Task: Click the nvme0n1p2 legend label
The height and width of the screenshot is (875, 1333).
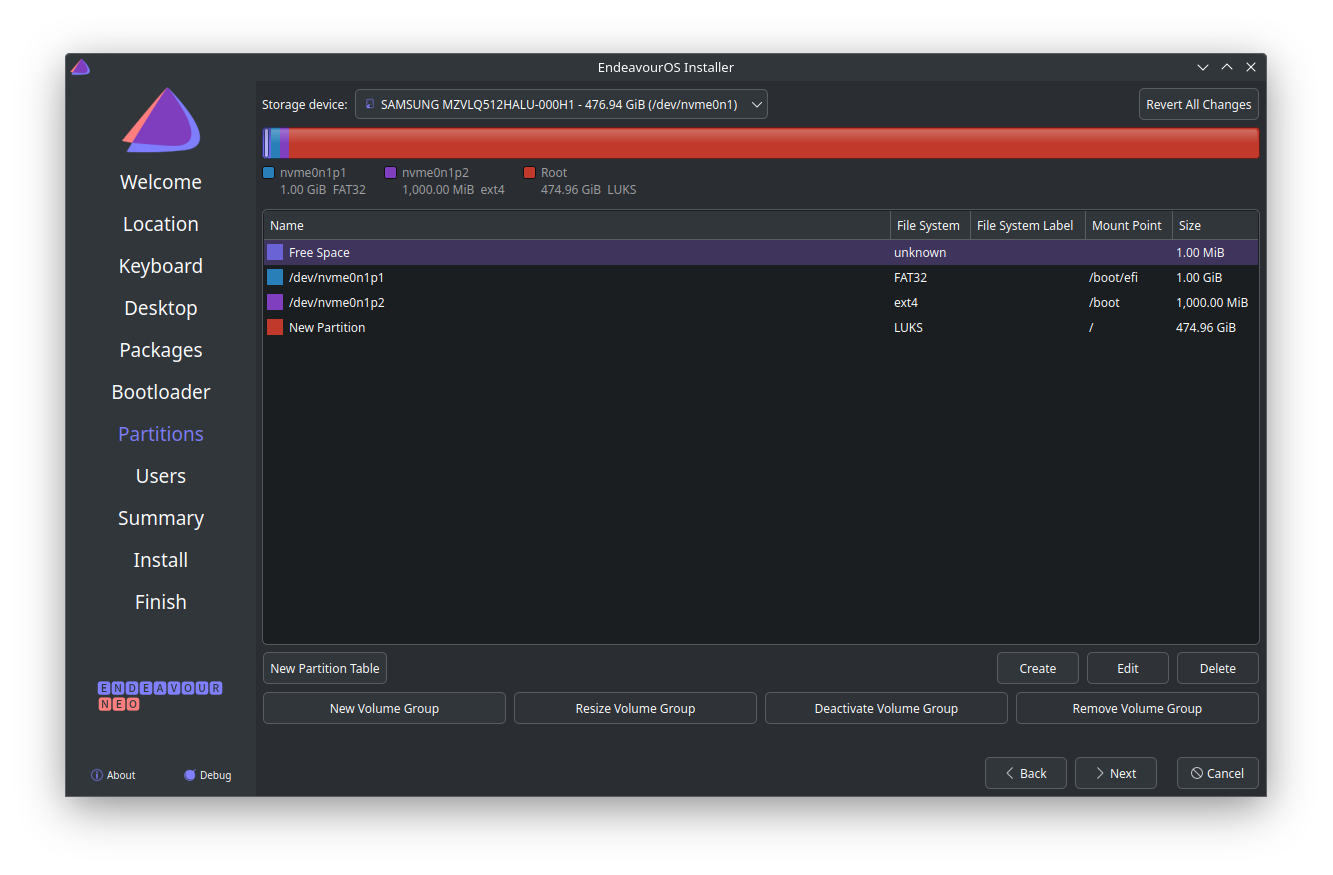Action: (x=435, y=172)
